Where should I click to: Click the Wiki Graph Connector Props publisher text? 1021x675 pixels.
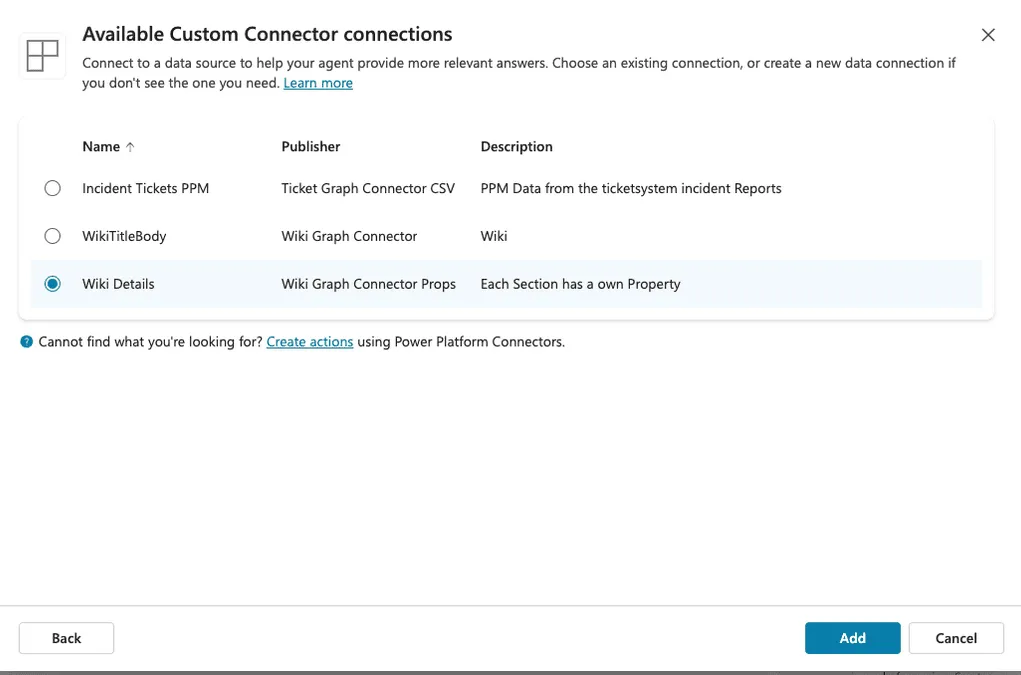tap(368, 283)
